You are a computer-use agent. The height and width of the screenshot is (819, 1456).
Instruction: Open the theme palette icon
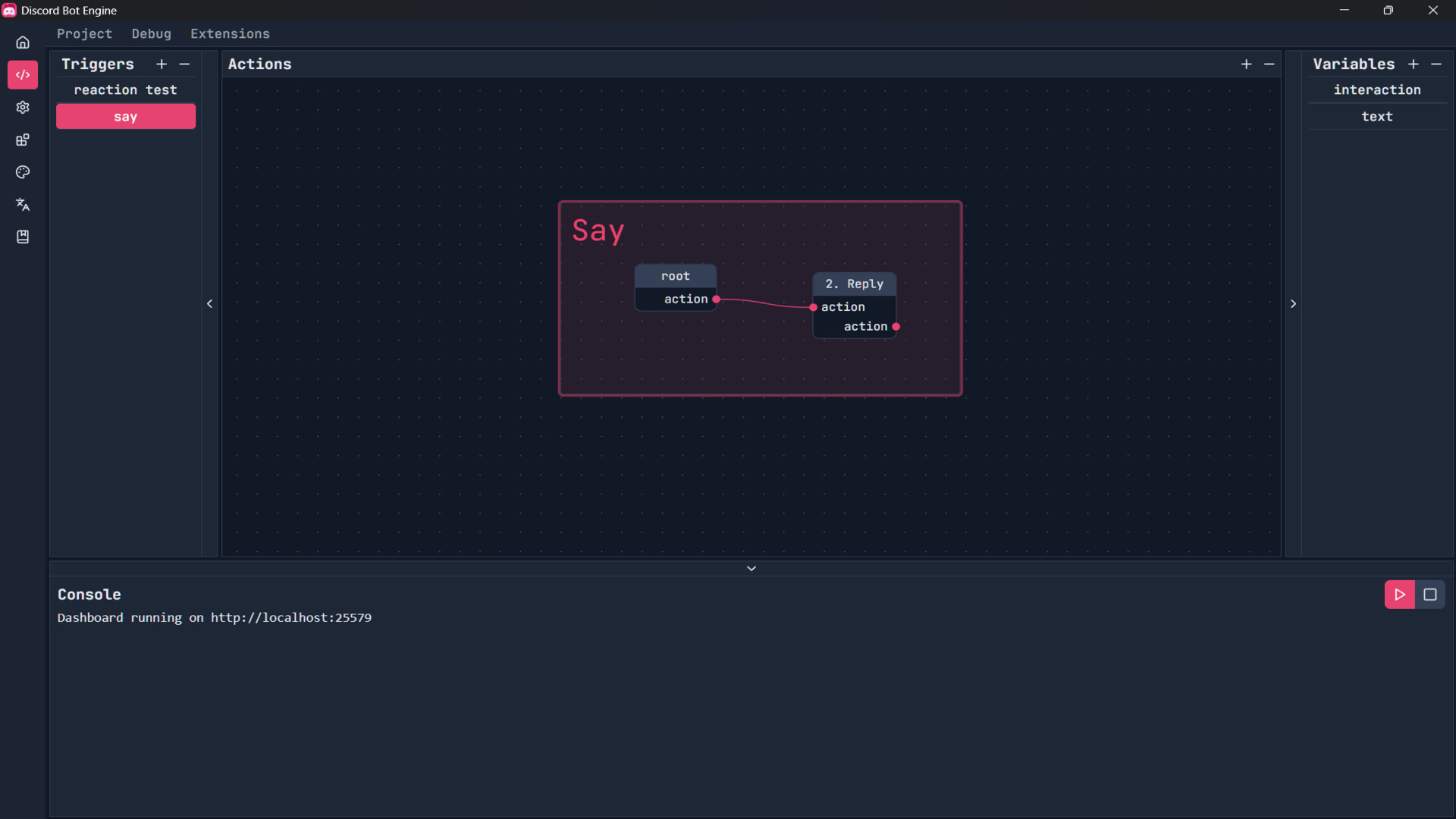(x=23, y=172)
